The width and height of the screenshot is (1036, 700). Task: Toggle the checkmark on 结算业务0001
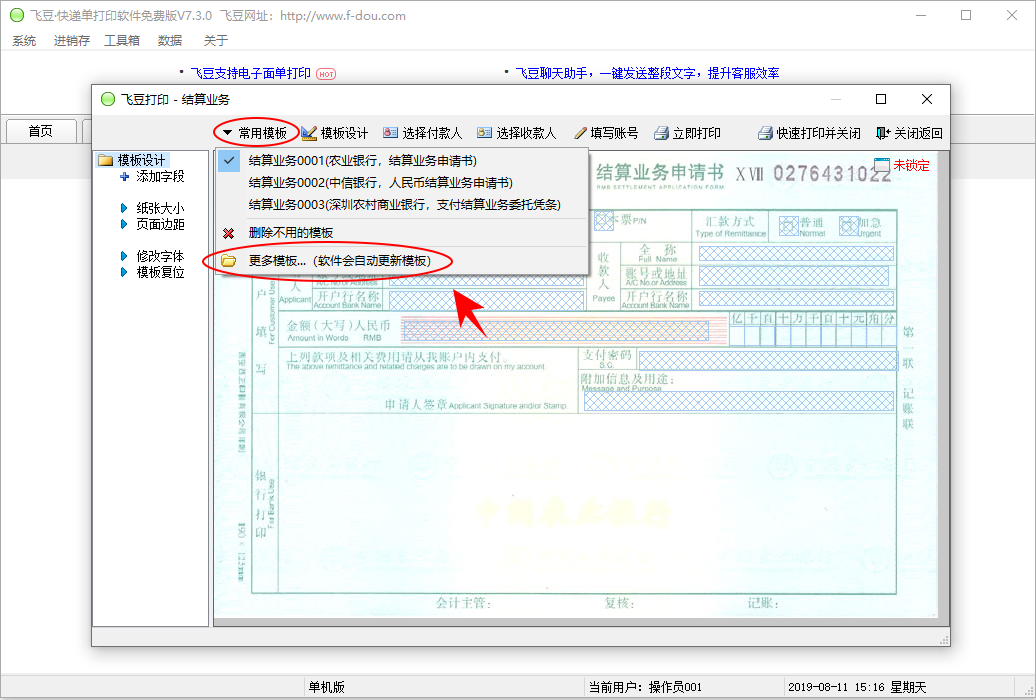pos(229,161)
